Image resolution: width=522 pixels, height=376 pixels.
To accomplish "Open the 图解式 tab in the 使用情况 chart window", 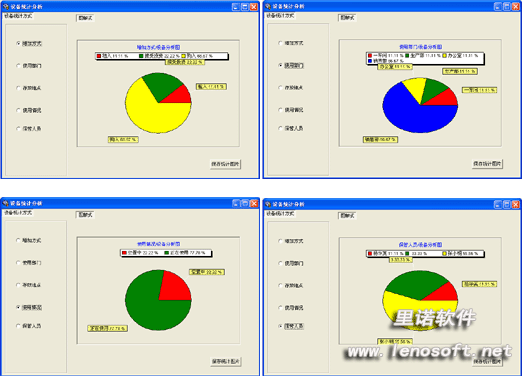I will (85, 215).
